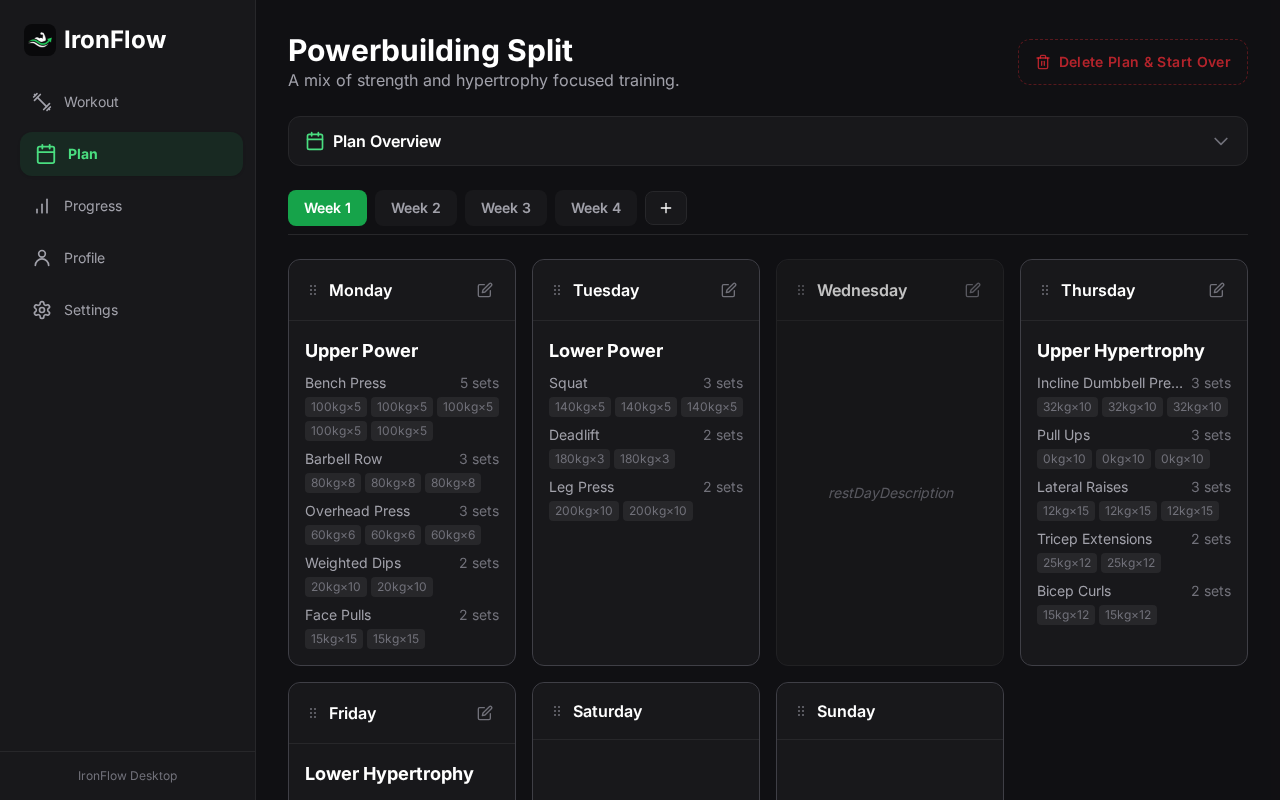Collapse the Plan Overview section
This screenshot has width=1280, height=800.
coord(1220,141)
